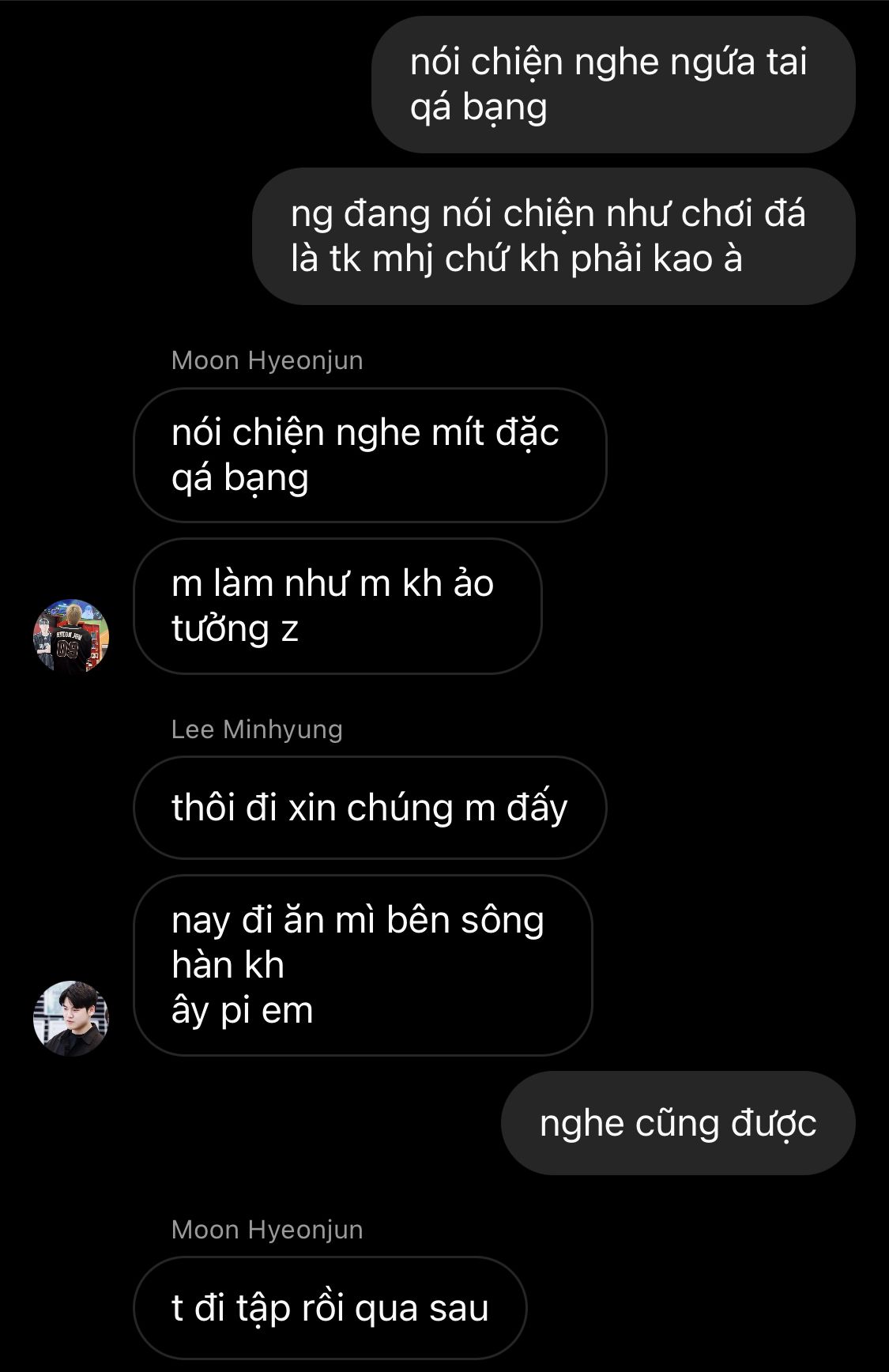Click the word 'sông' in Minhyung's message

point(503,922)
